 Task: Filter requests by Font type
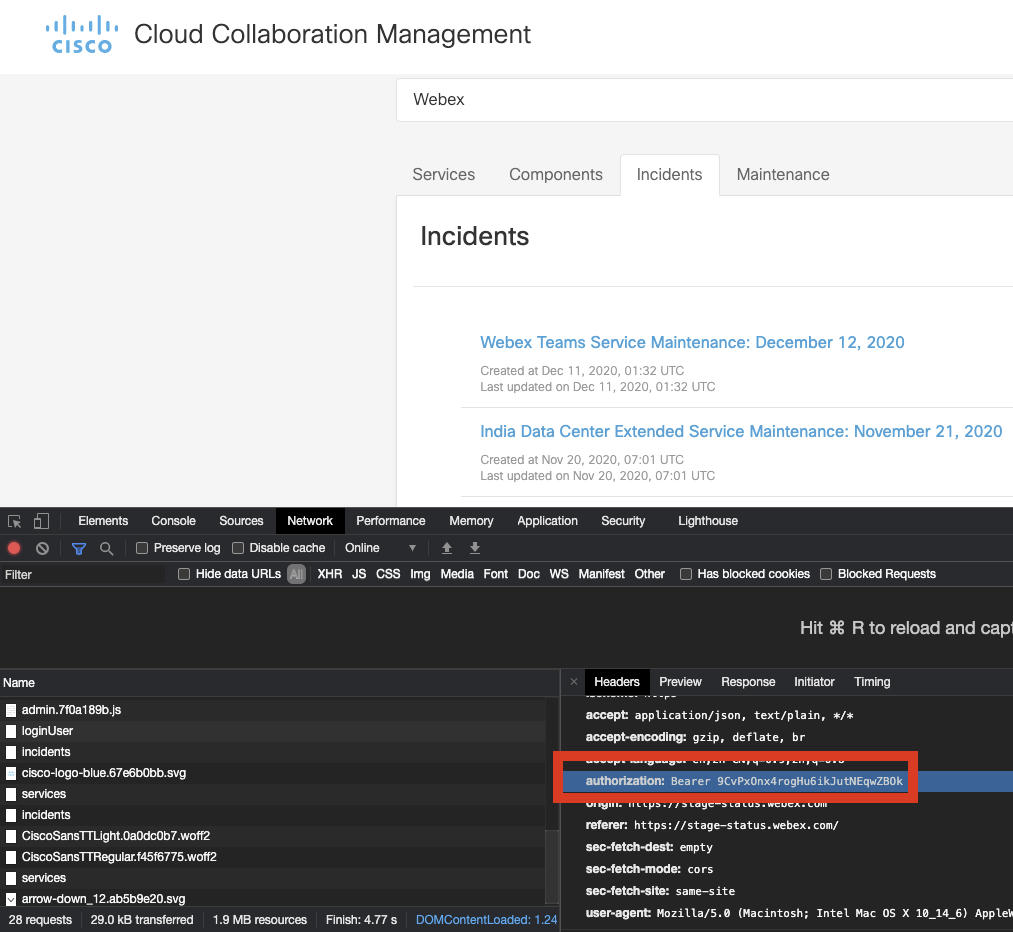(496, 574)
